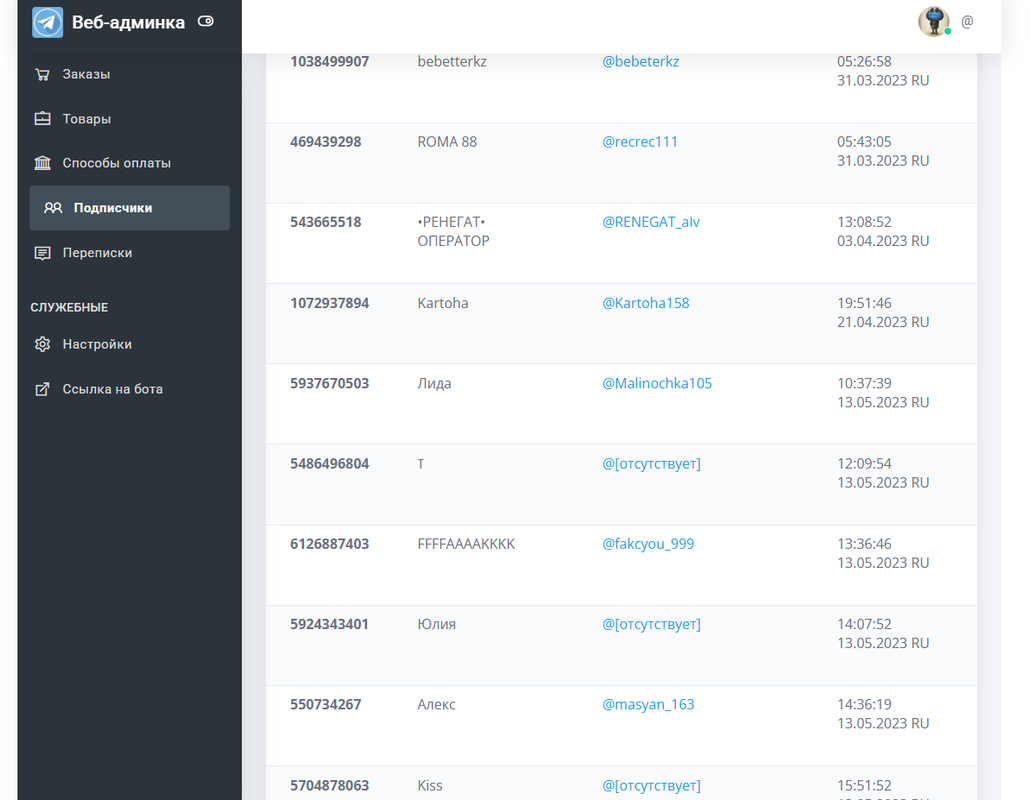Click the name •РЕНЕГАТ• ОПЕРАТОР
The width and height of the screenshot is (1030, 800).
pyautogui.click(x=453, y=231)
